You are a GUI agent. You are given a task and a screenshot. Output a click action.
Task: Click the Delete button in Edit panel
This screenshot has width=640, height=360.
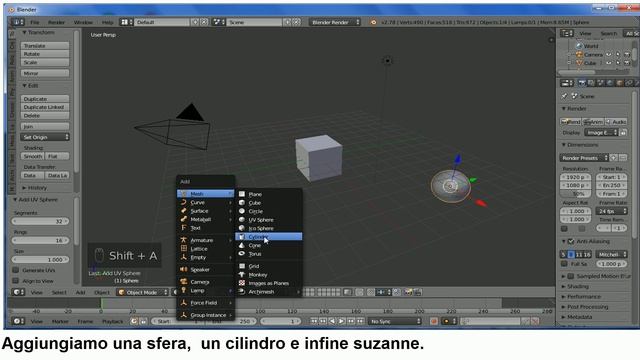point(45,116)
